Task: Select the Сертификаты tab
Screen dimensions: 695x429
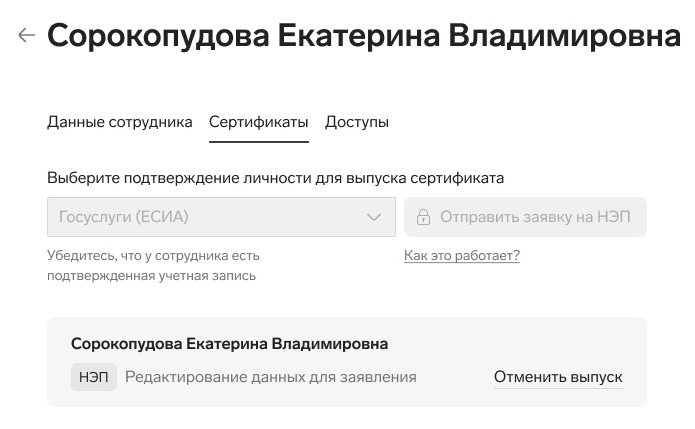Action: (x=258, y=122)
